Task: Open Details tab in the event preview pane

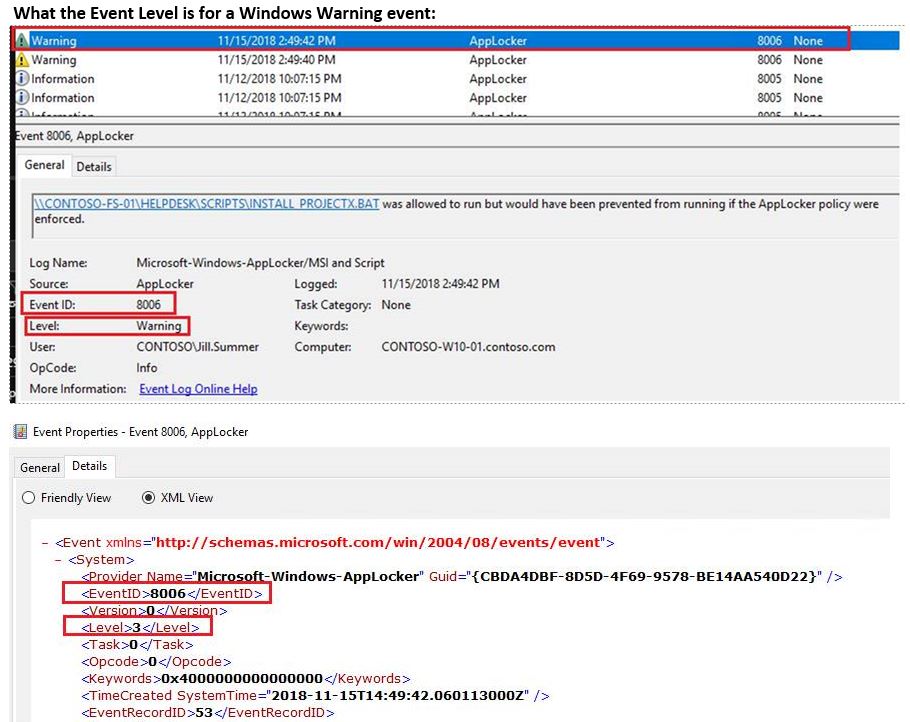Action: point(93,167)
